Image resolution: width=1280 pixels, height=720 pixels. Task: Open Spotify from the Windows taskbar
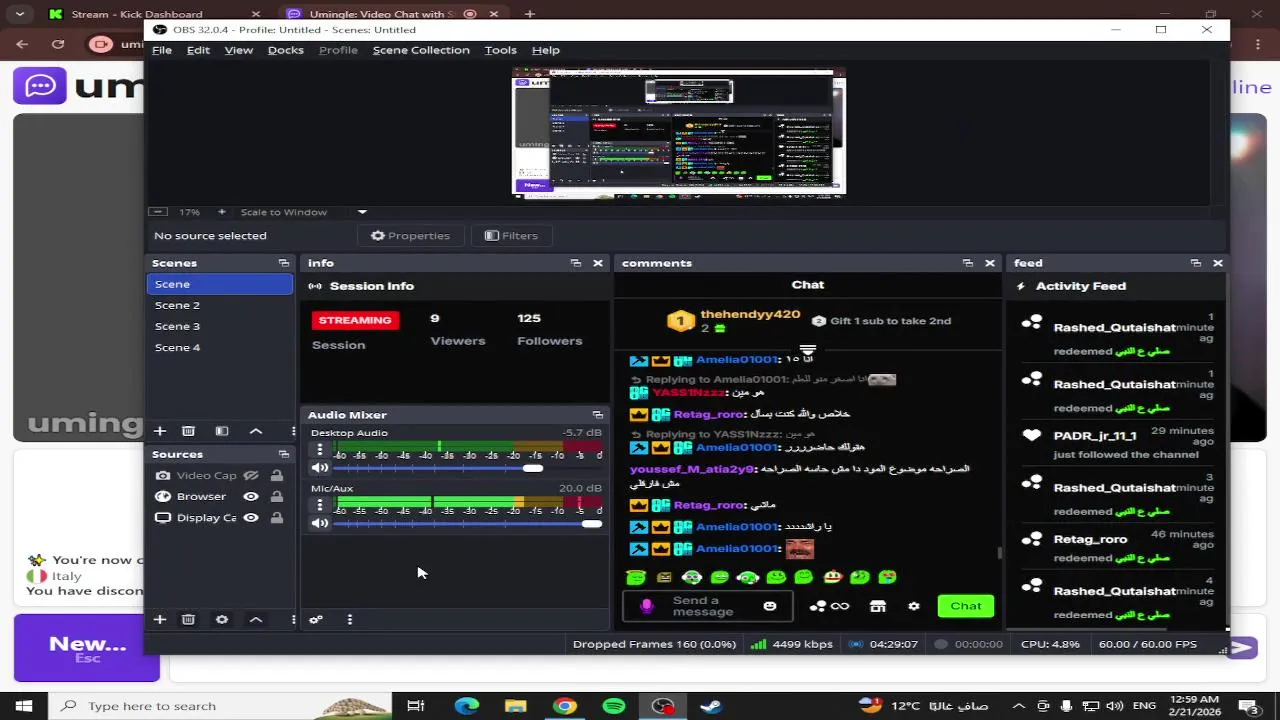coord(614,706)
